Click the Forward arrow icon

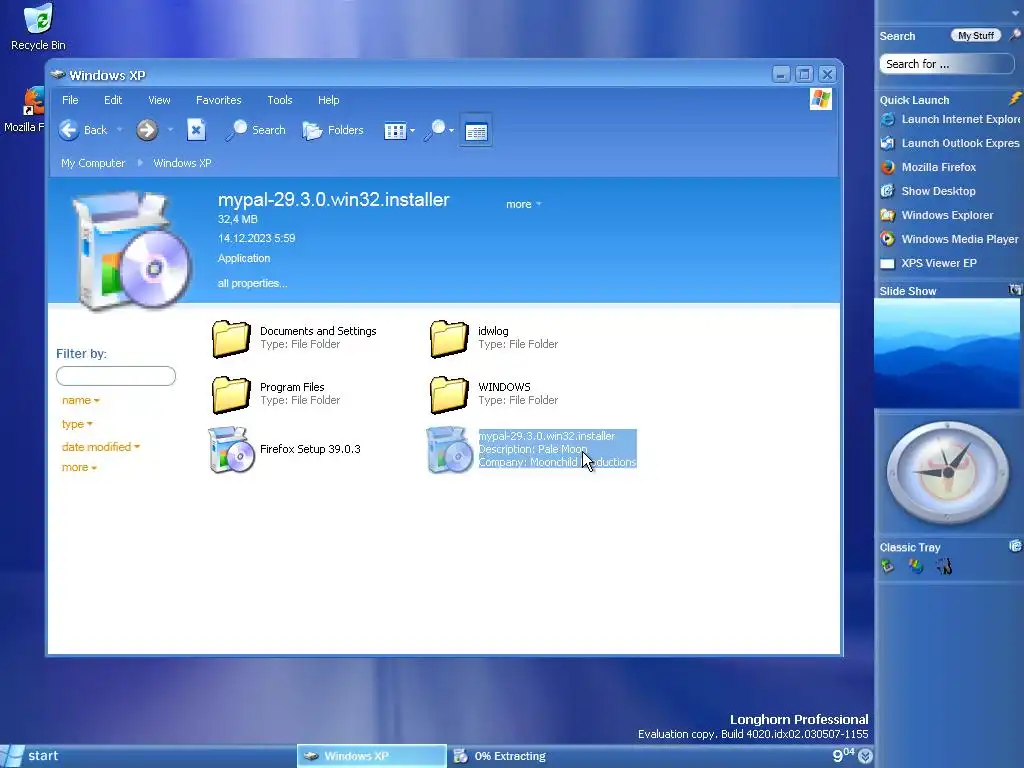pos(147,130)
